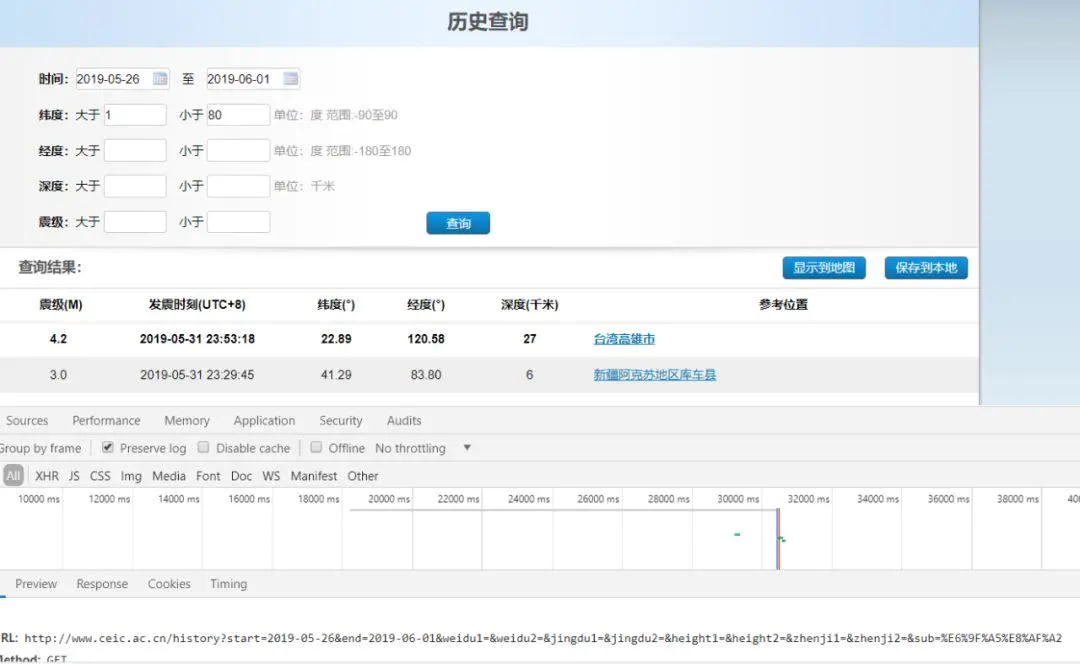Focus latitude greater-than field containing 1
The width and height of the screenshot is (1080, 664).
pos(135,114)
